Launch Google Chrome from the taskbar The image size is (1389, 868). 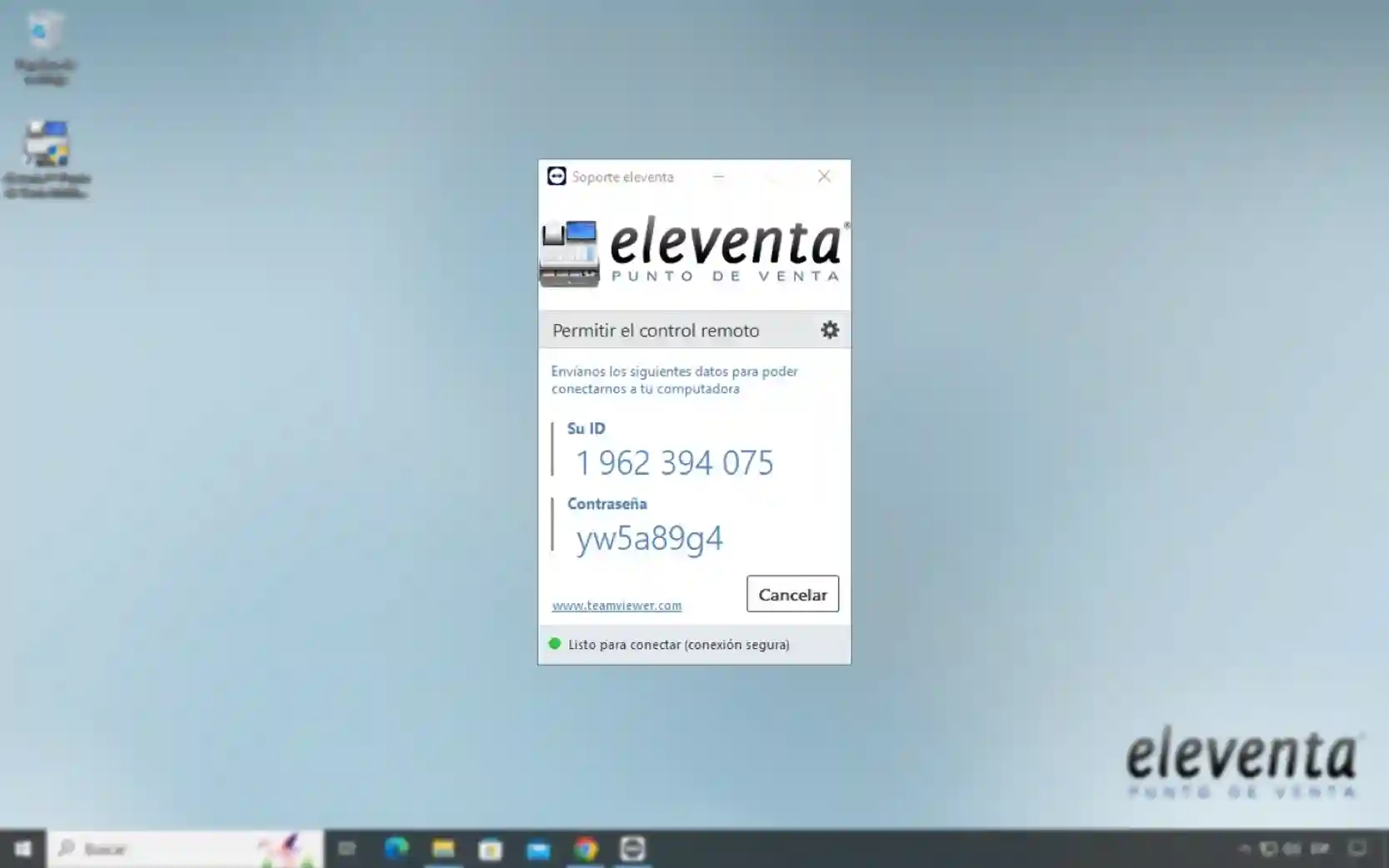586,849
